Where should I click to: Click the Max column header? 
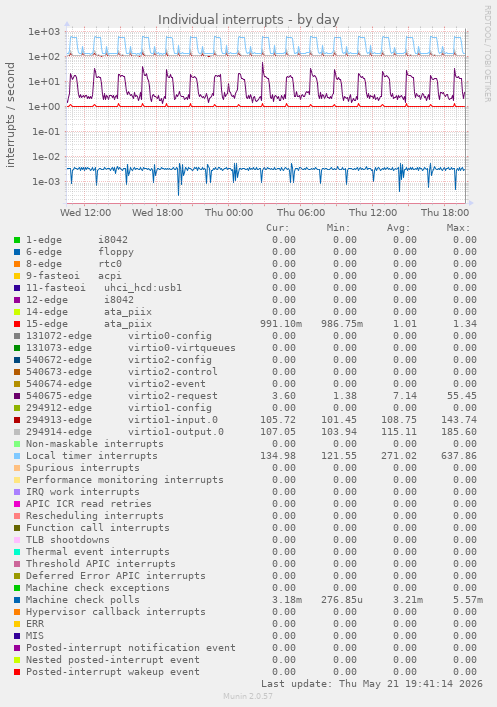click(458, 228)
